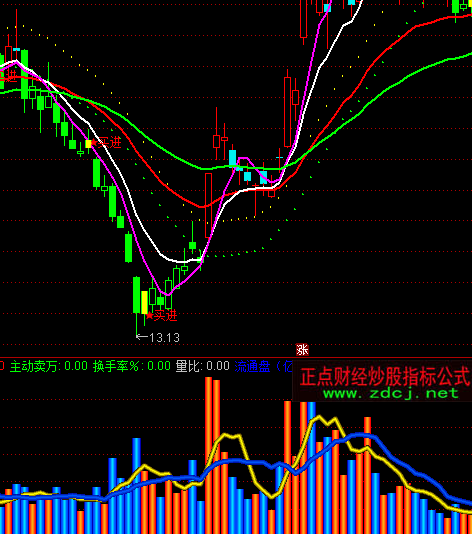Select the 主动卖万 indicator readout
This screenshot has width=472, height=534.
click(49, 366)
